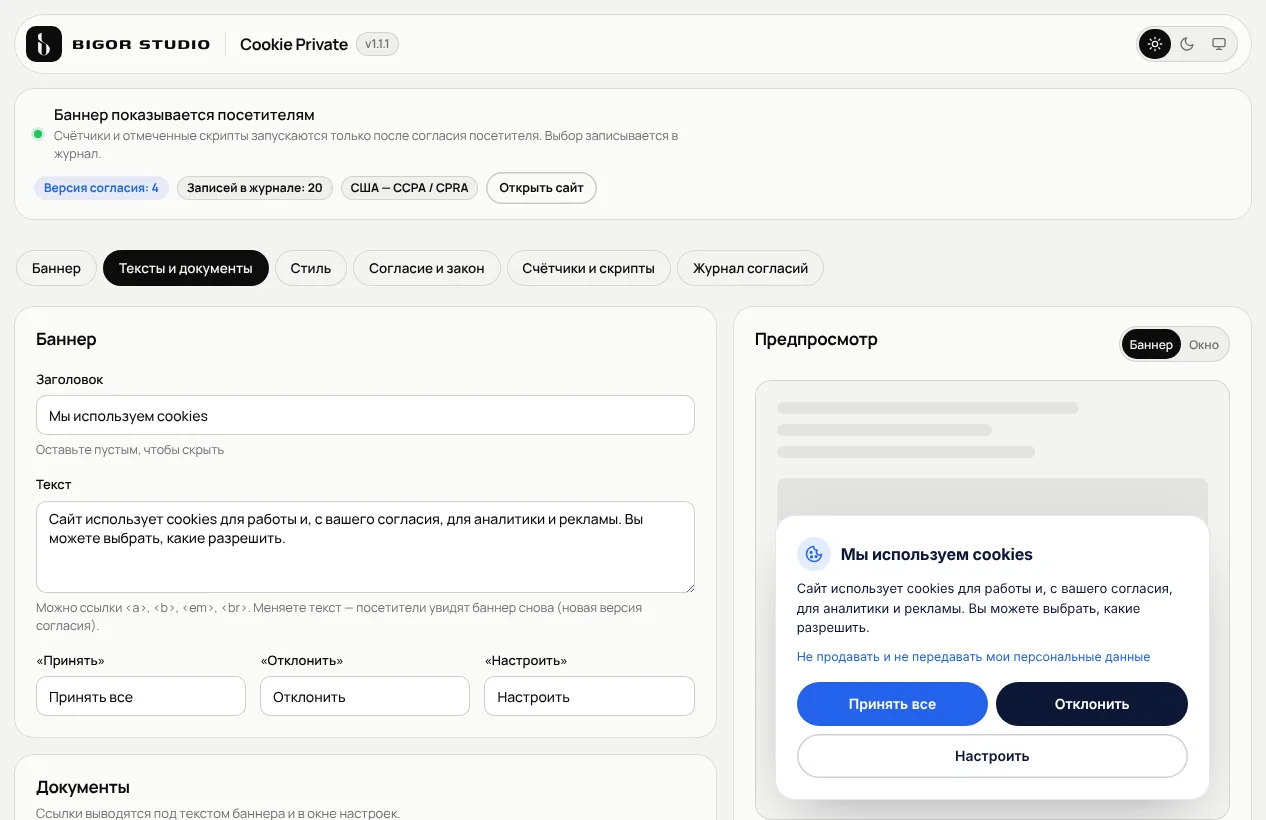Click the Версия согласия: 4 badge
Image resolution: width=1266 pixels, height=820 pixels.
(101, 188)
